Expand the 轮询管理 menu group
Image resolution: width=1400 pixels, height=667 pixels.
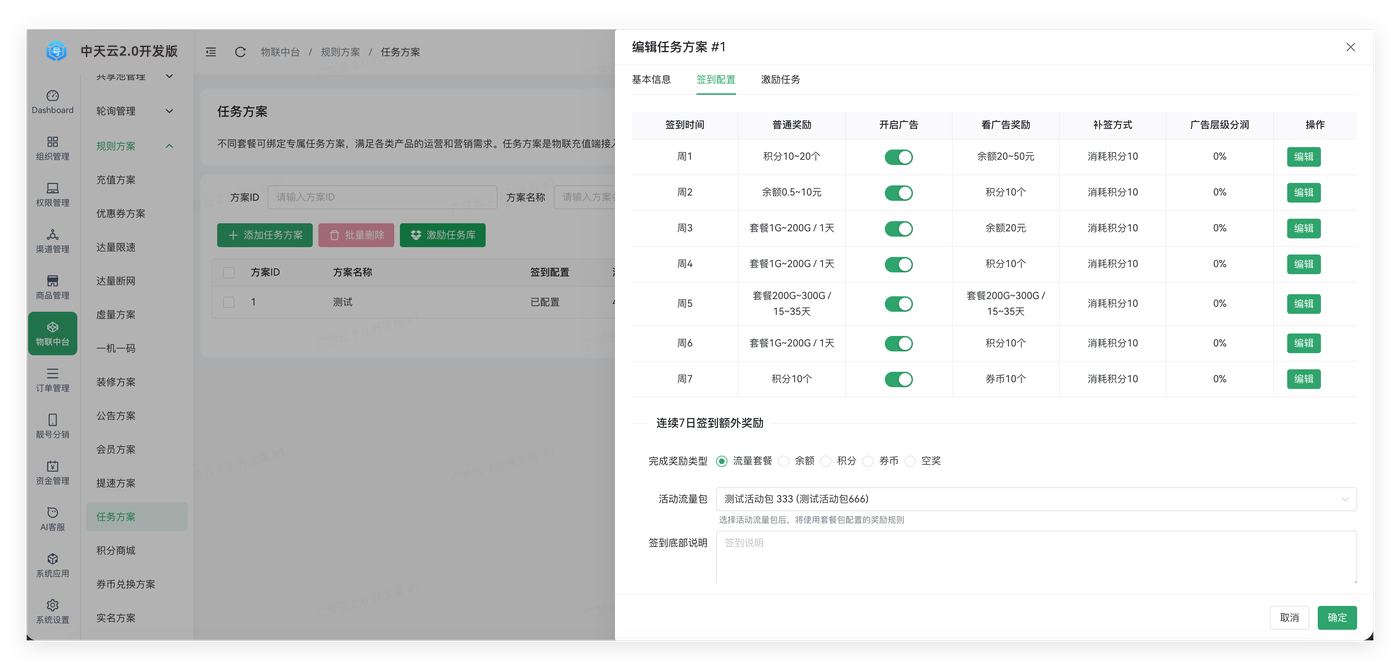(x=135, y=111)
